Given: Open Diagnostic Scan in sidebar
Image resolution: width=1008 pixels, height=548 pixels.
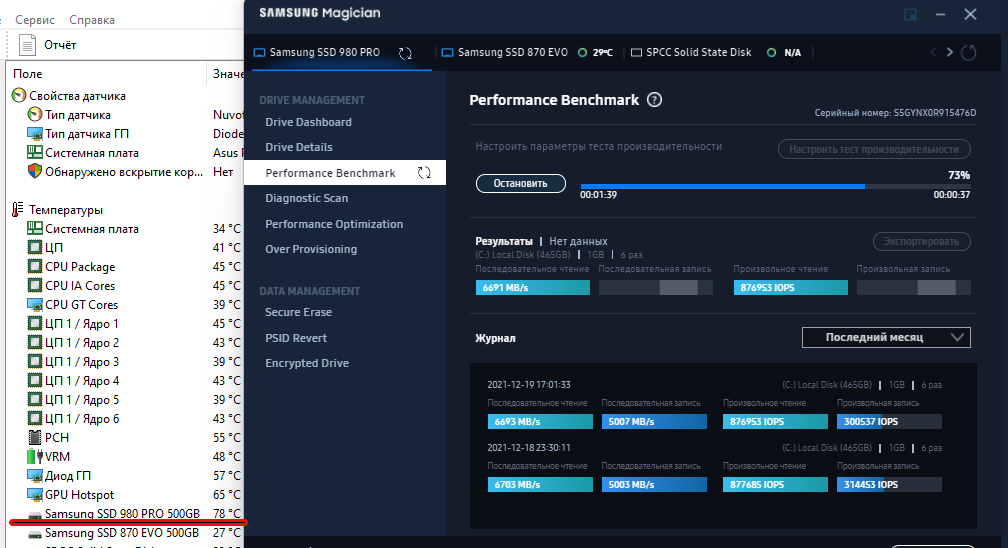Looking at the screenshot, I should pos(307,198).
